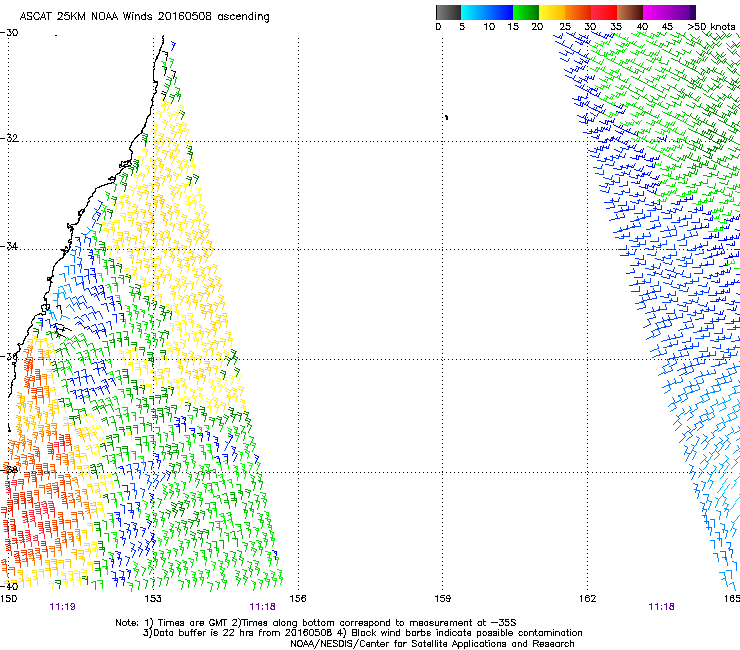Screen dimensions: 740x650
Task: Click the longitude label "162"
Action: 587,599
